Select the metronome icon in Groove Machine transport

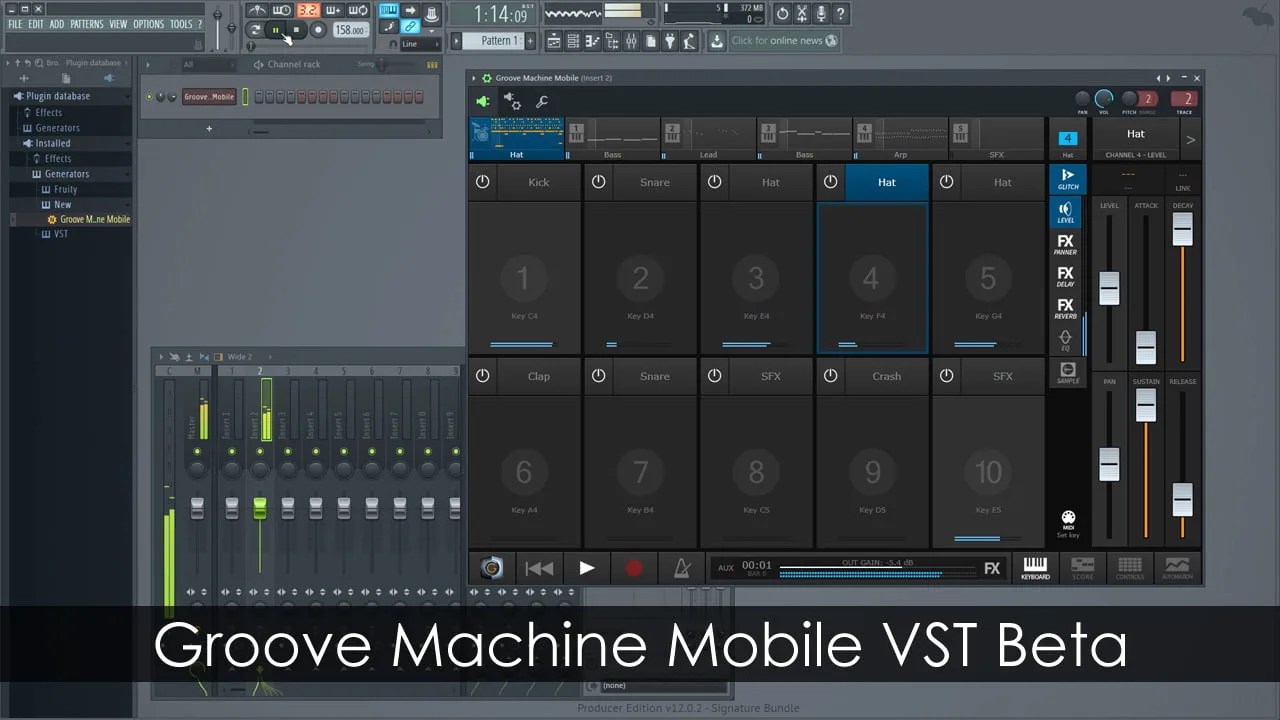point(681,568)
